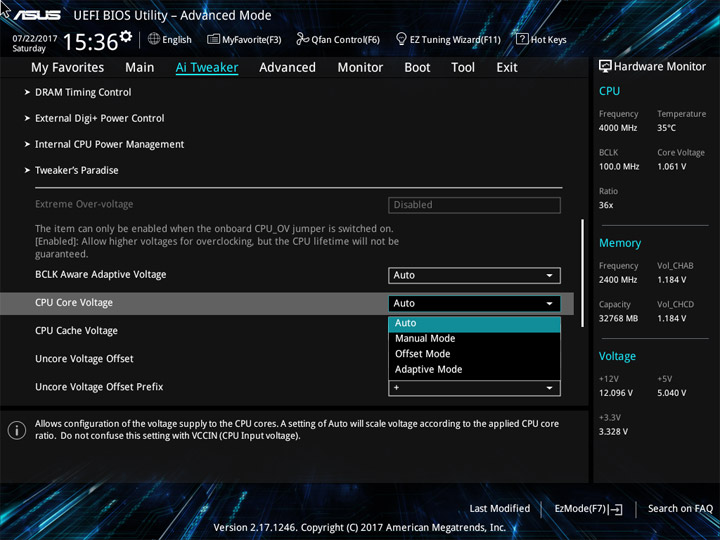Viewport: 720px width, 540px height.
Task: Choose Auto in the open dropdown list
Action: (x=474, y=323)
